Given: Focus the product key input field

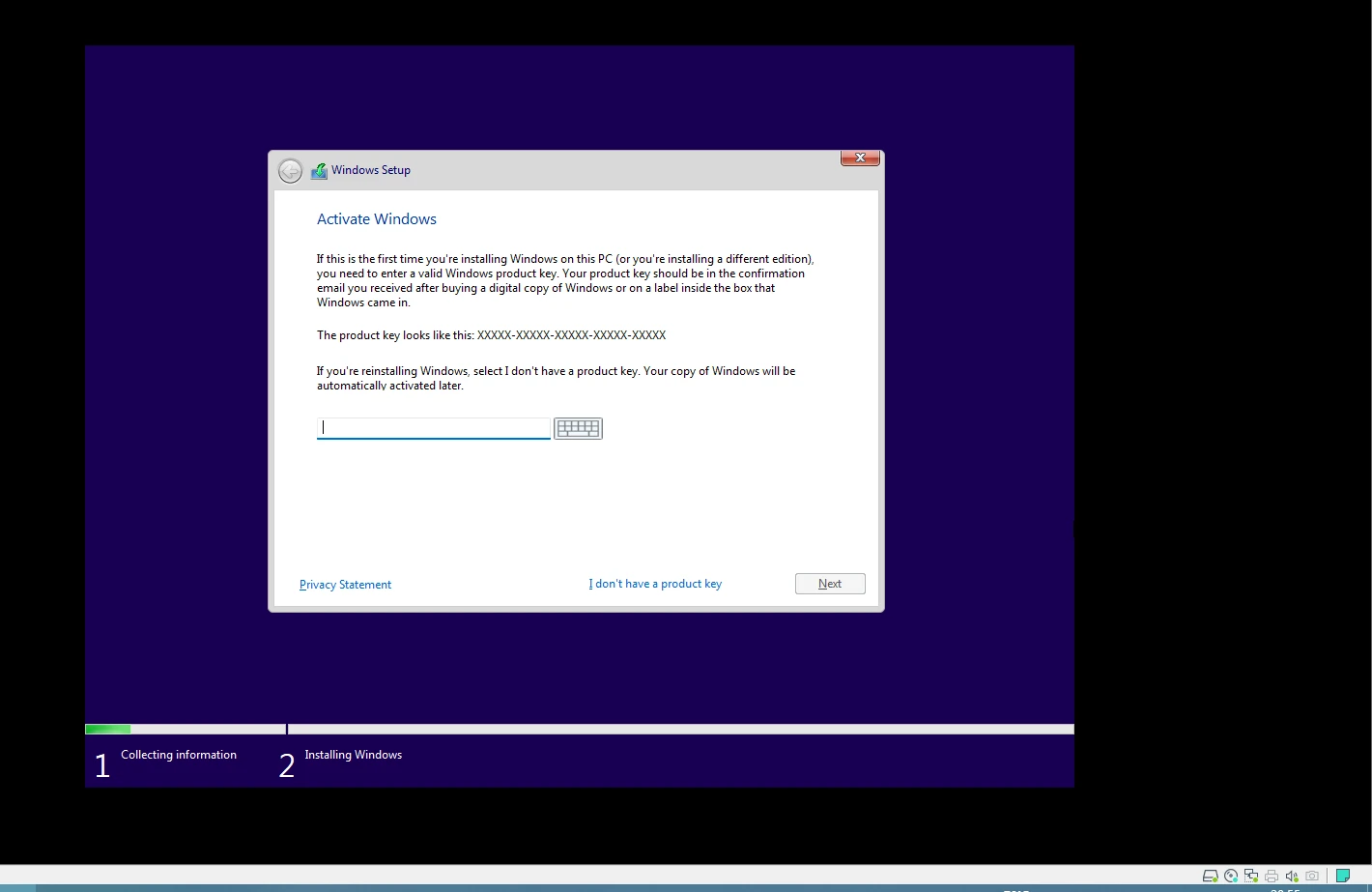Looking at the screenshot, I should pyautogui.click(x=434, y=427).
